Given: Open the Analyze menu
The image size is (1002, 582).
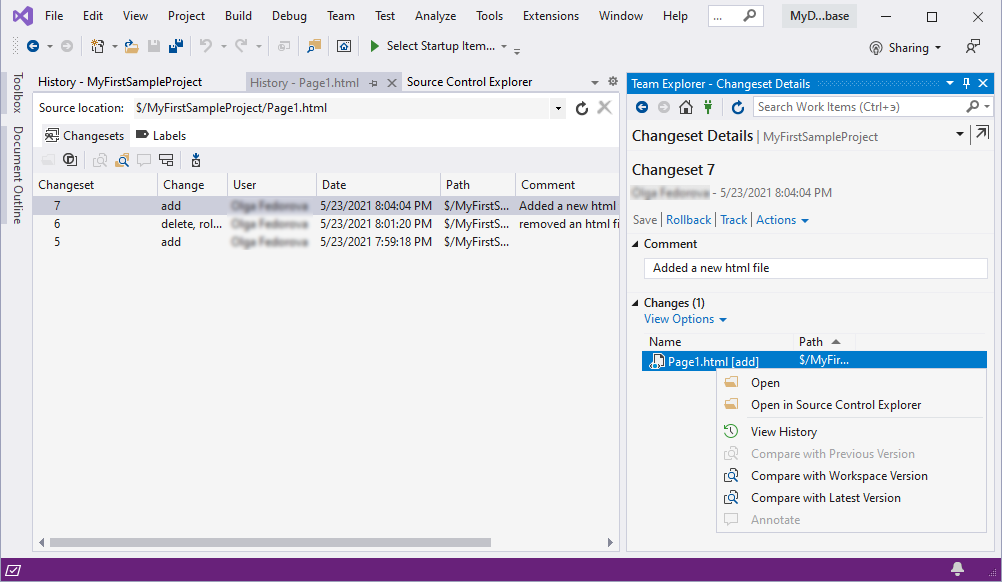Looking at the screenshot, I should [x=435, y=16].
